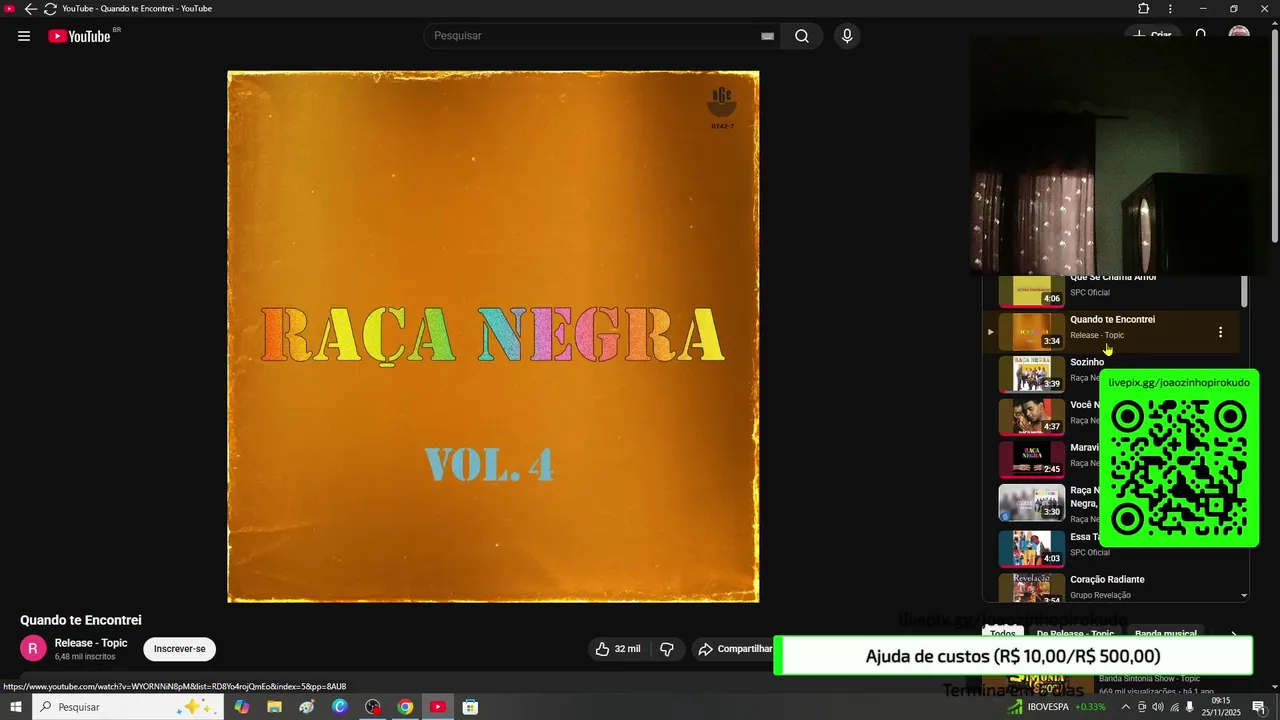Image resolution: width=1280 pixels, height=720 pixels.
Task: Go back with the browser arrow
Action: tap(30, 9)
